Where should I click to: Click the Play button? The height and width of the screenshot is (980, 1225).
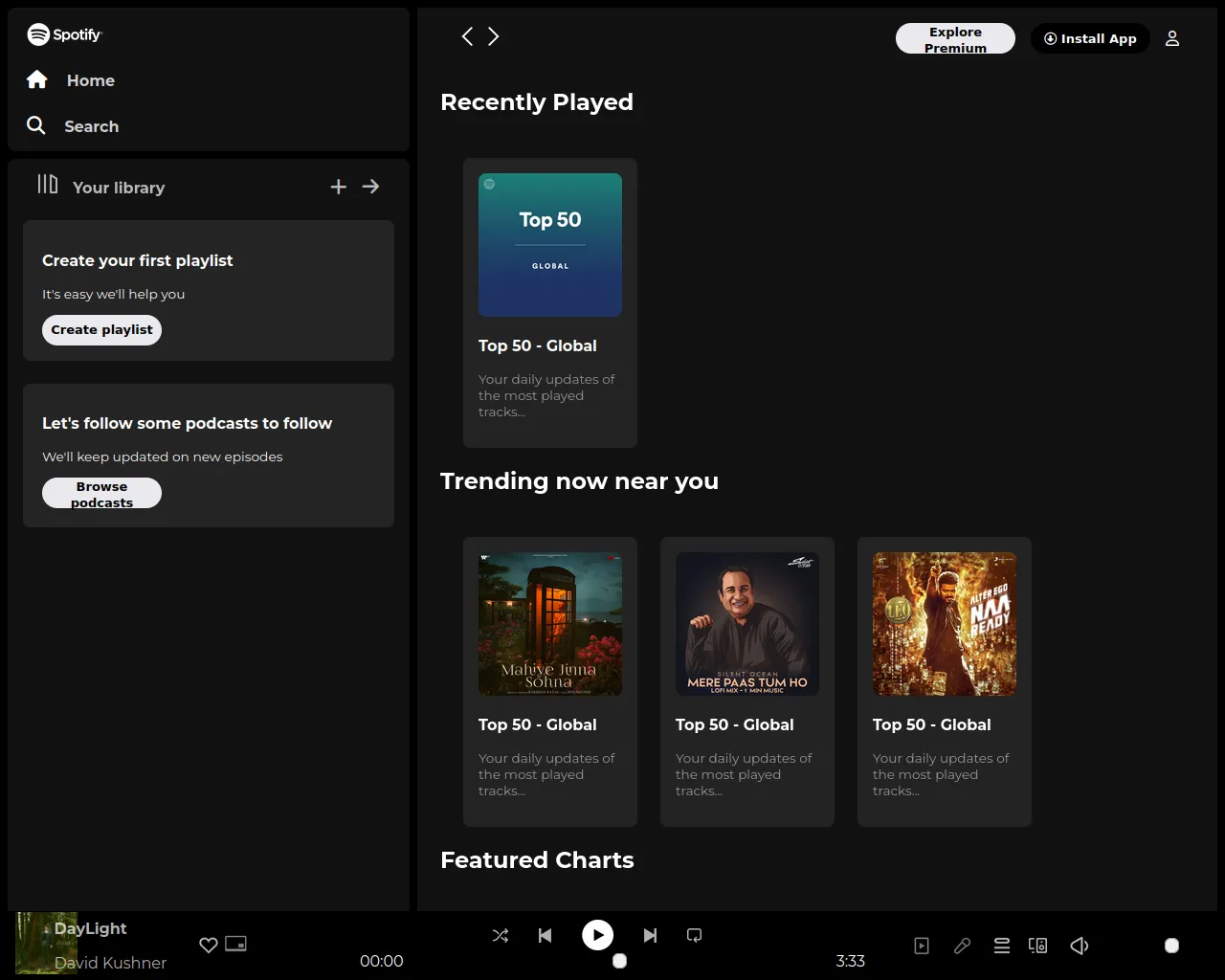(598, 935)
